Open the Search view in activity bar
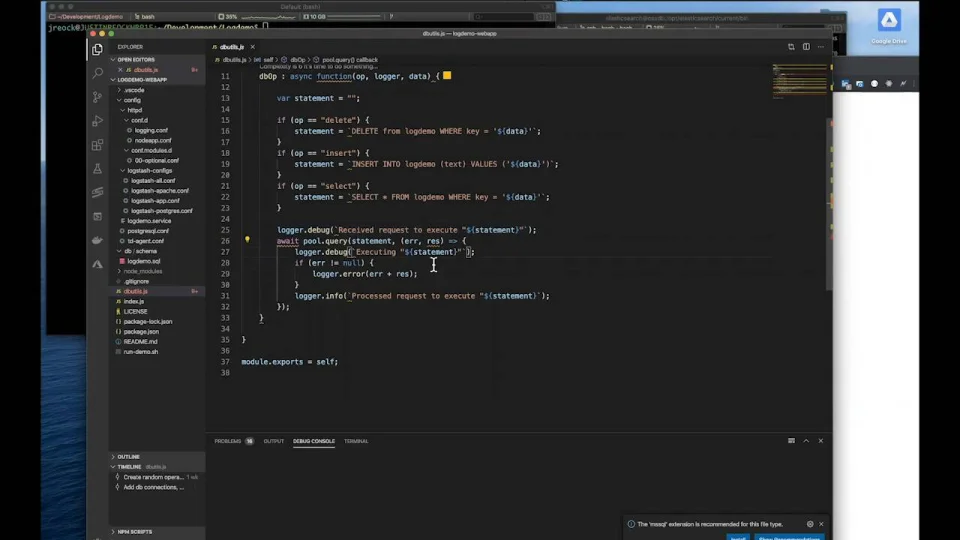Viewport: 960px width, 540px height. [x=97, y=73]
